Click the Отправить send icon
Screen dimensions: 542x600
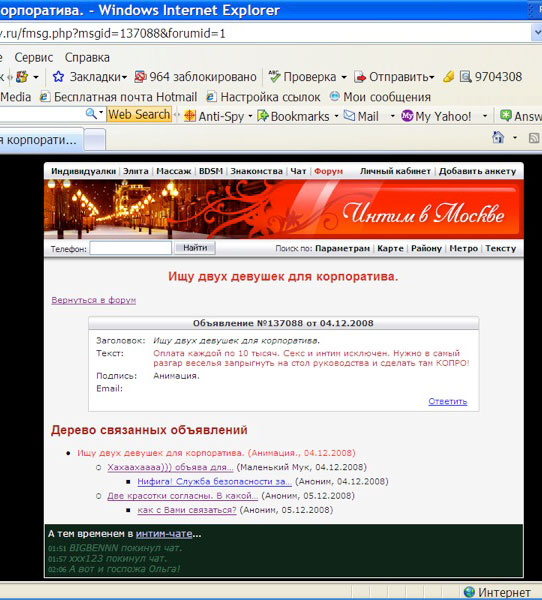coord(360,77)
